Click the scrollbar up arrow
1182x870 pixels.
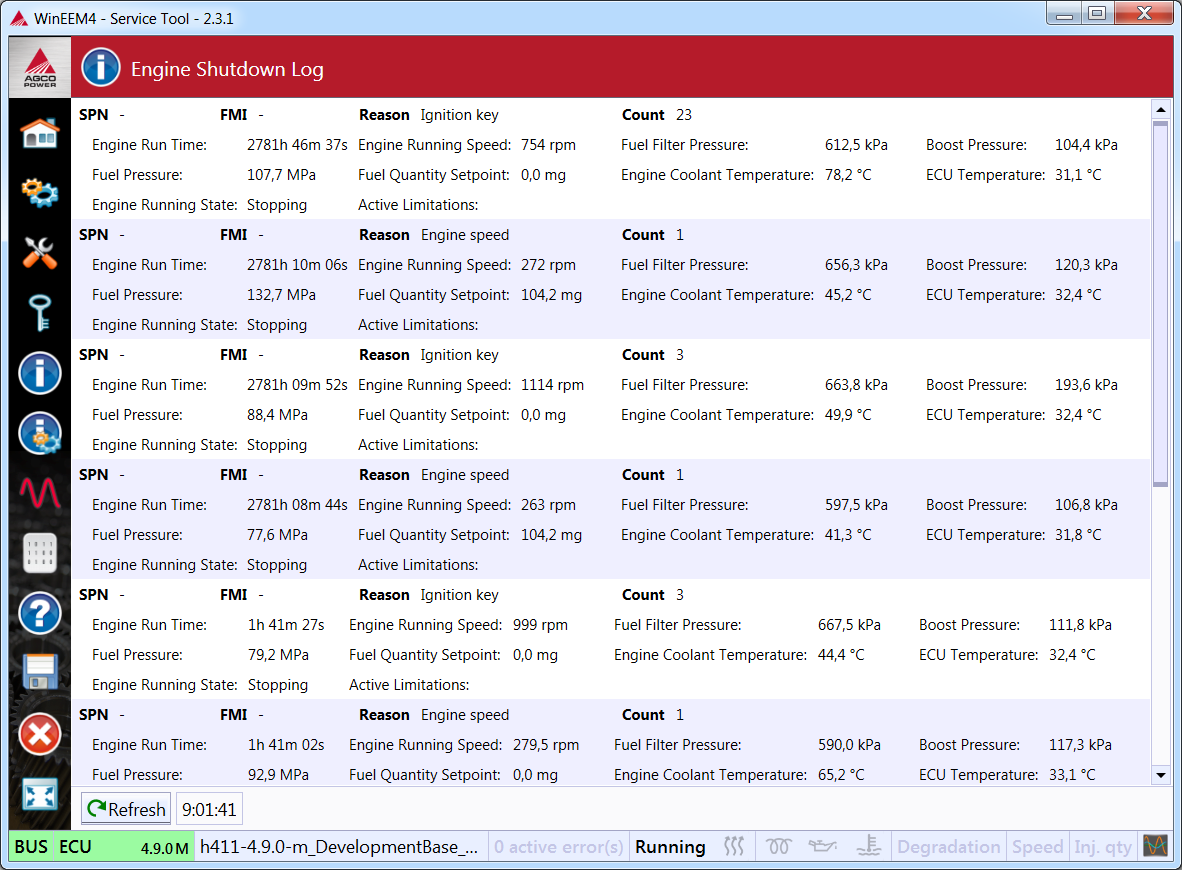(1160, 110)
